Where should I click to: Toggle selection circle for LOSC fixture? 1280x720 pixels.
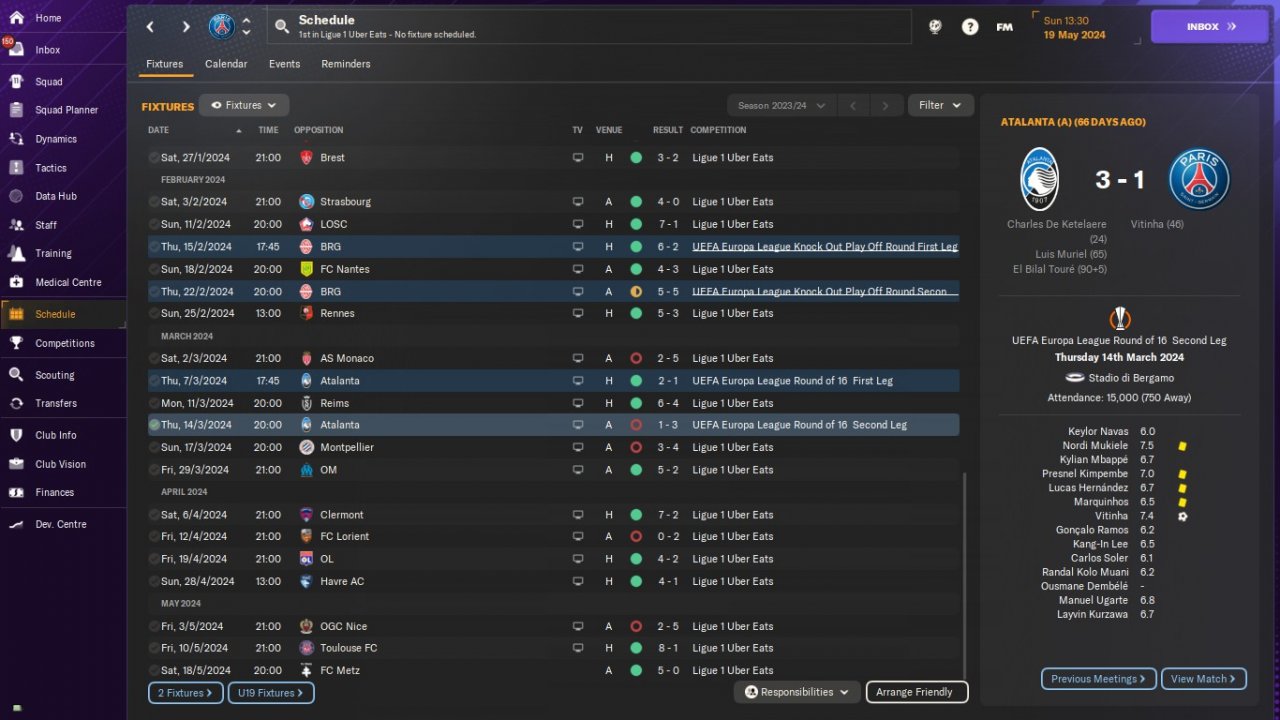click(154, 225)
